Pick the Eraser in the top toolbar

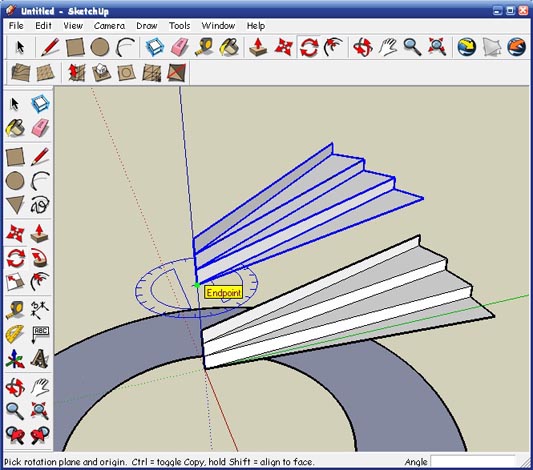pos(179,47)
